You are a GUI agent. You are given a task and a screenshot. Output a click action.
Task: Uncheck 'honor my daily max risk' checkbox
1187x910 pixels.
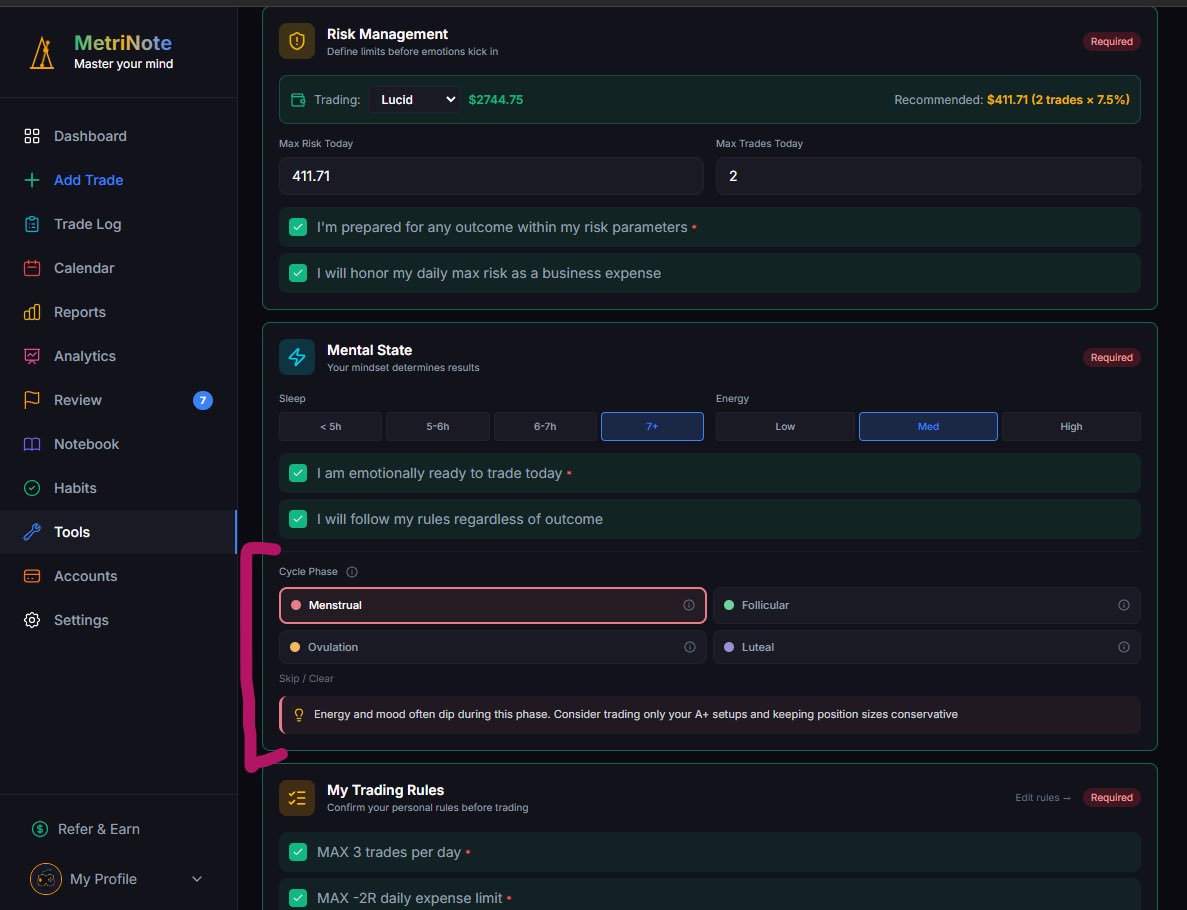point(298,273)
